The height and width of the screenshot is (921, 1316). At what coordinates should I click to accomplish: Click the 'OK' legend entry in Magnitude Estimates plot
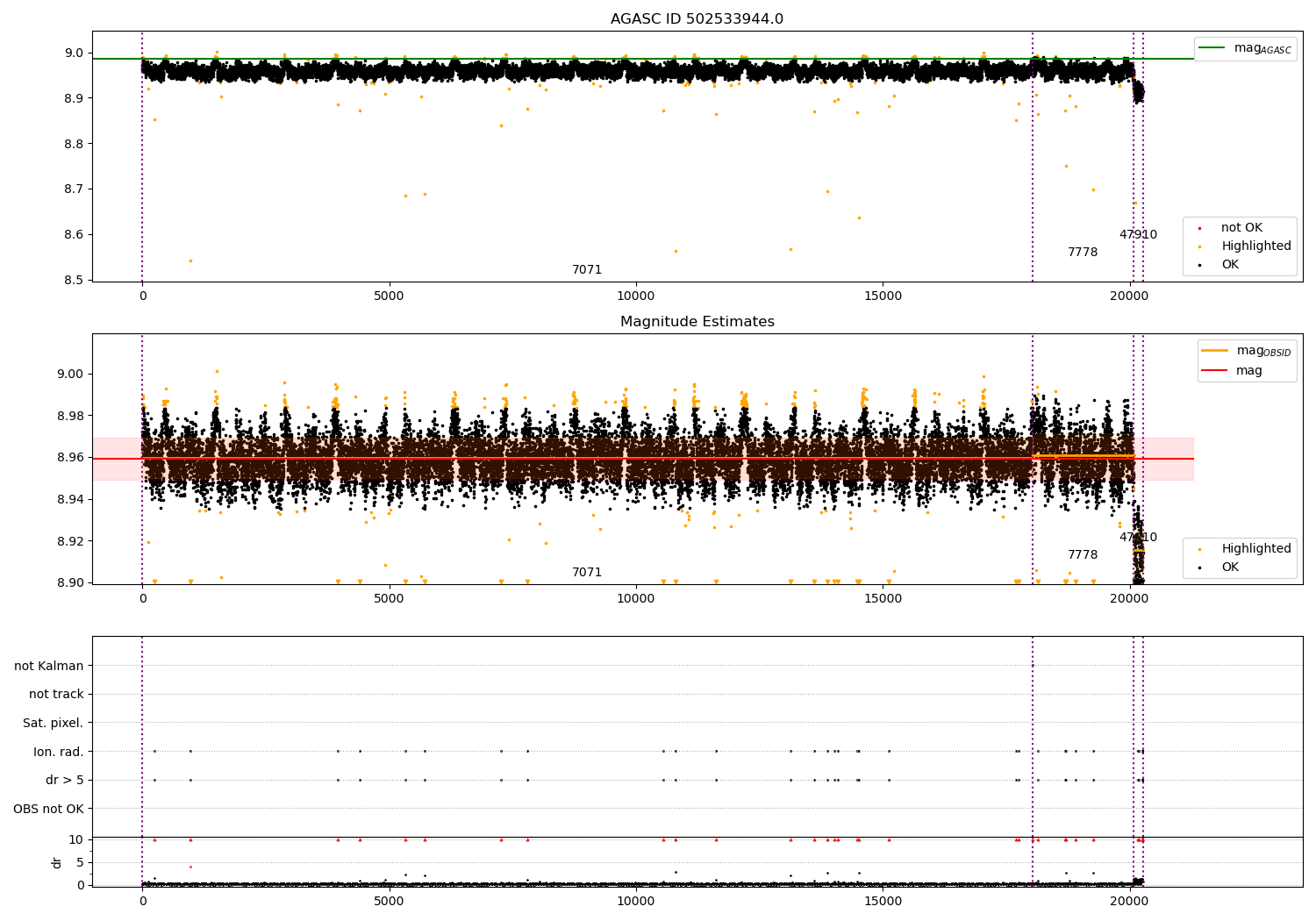[x=1230, y=568]
